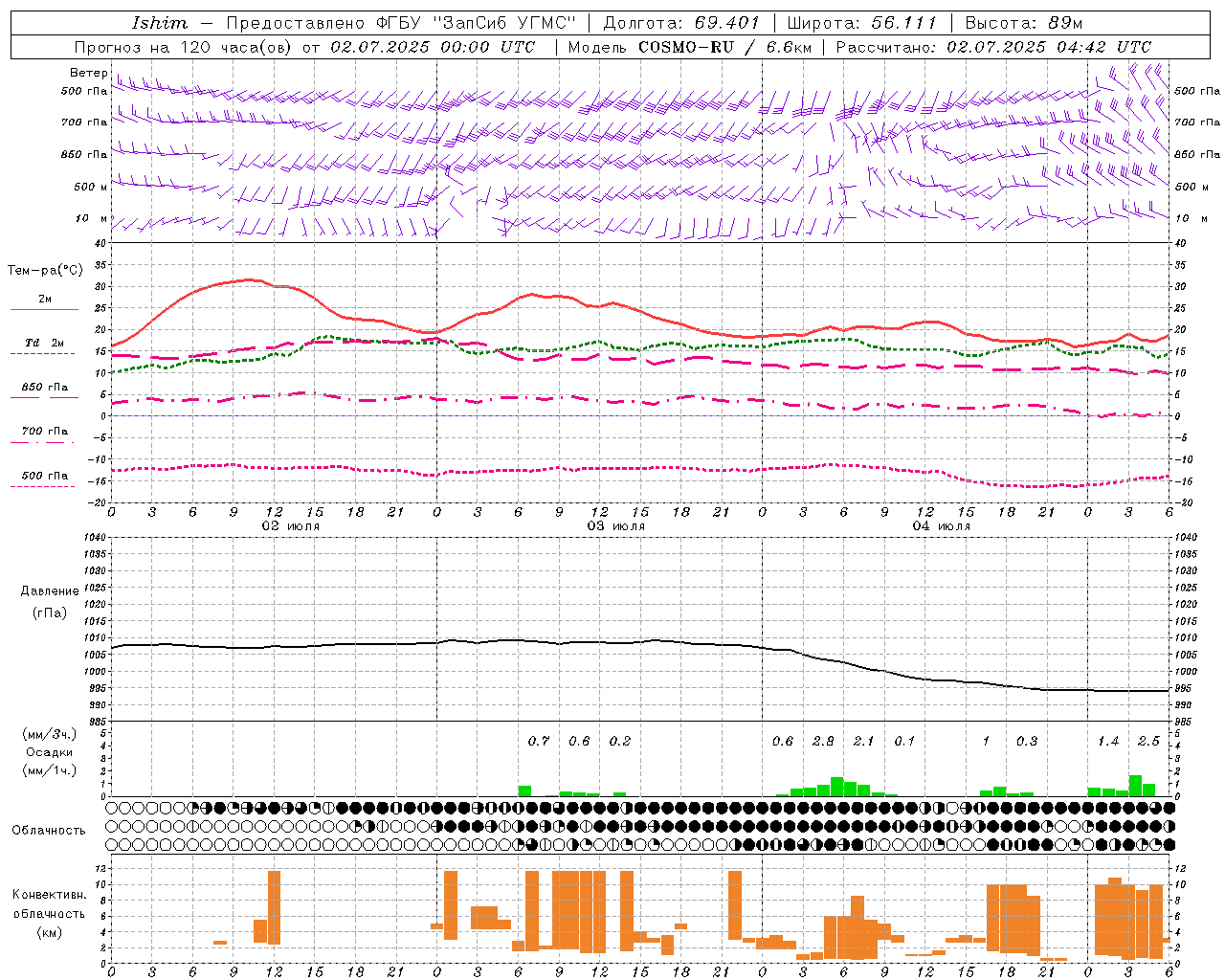
Task: Click the provider text "ЗапСиб УГМС"
Action: coord(504,23)
